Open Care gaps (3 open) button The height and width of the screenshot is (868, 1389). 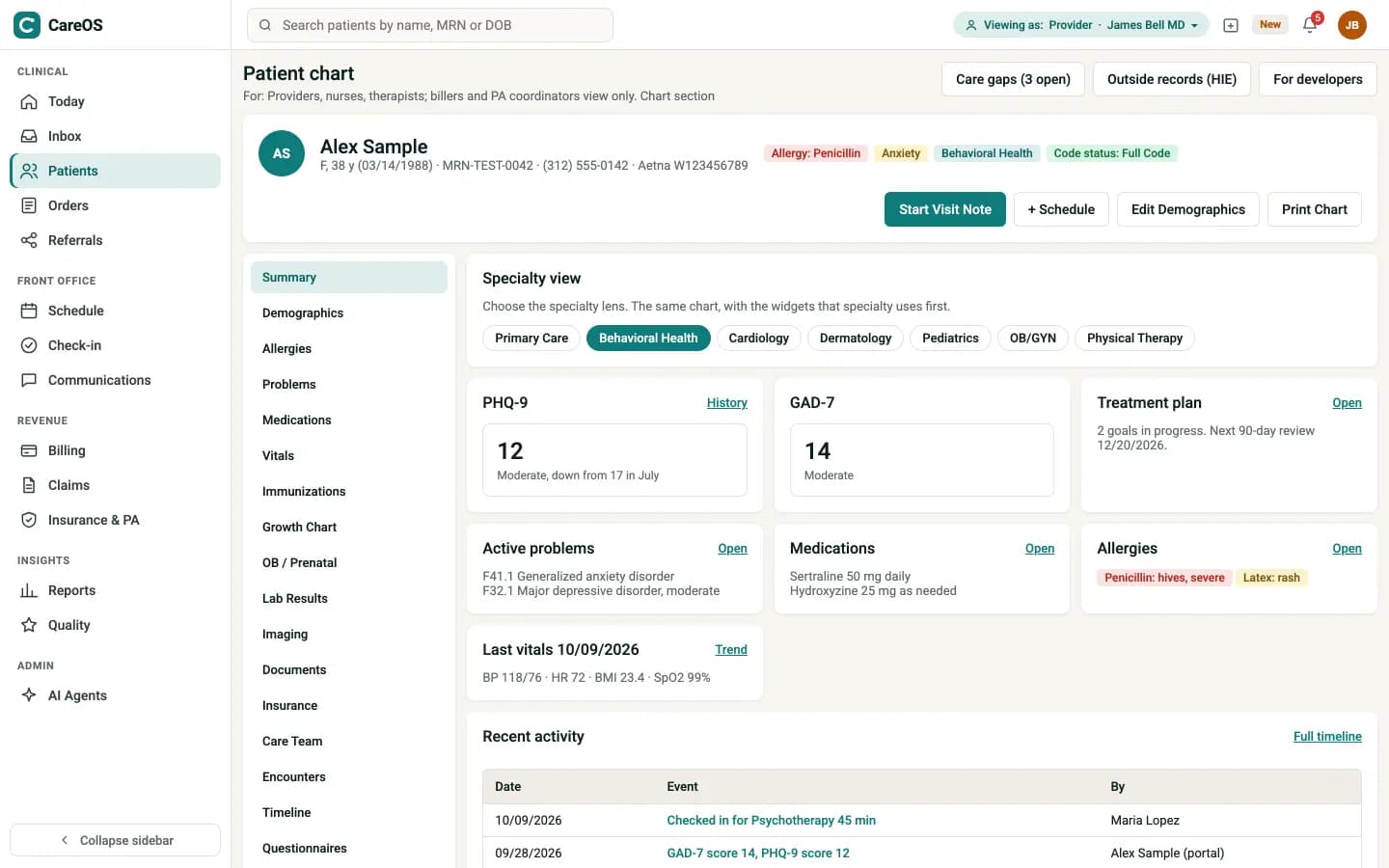1013,79
